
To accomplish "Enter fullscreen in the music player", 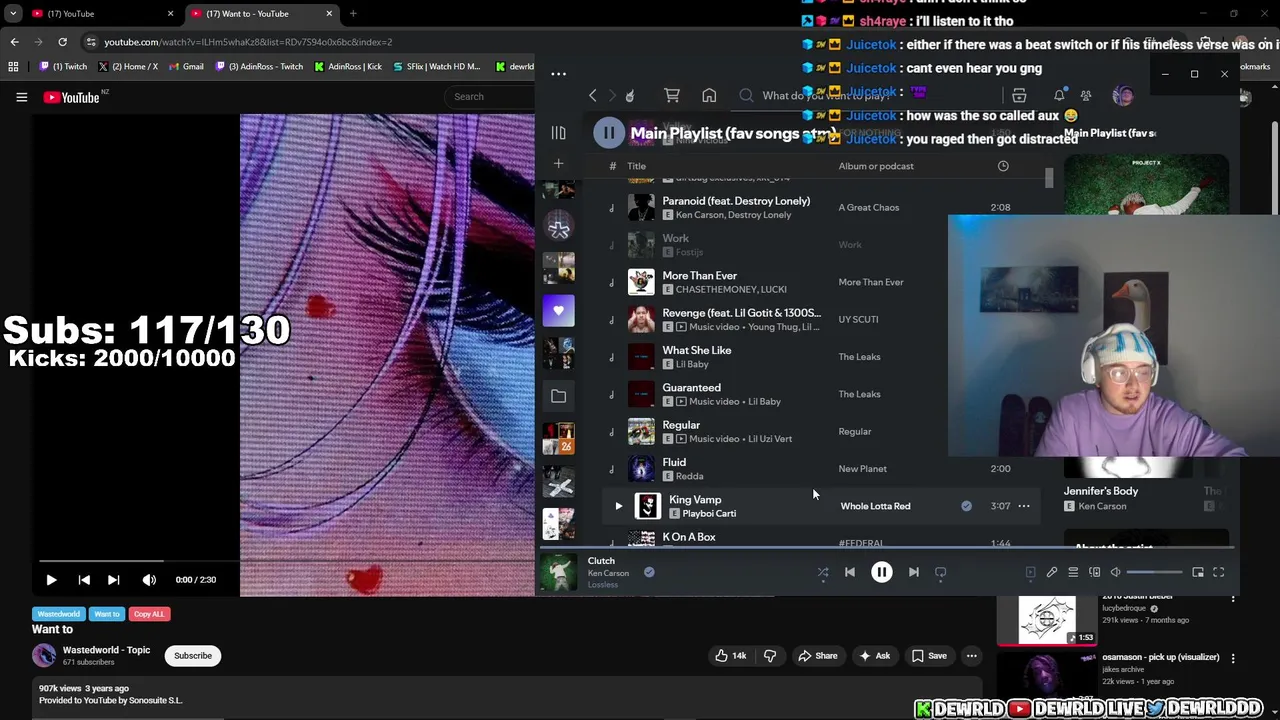I will point(1219,573).
